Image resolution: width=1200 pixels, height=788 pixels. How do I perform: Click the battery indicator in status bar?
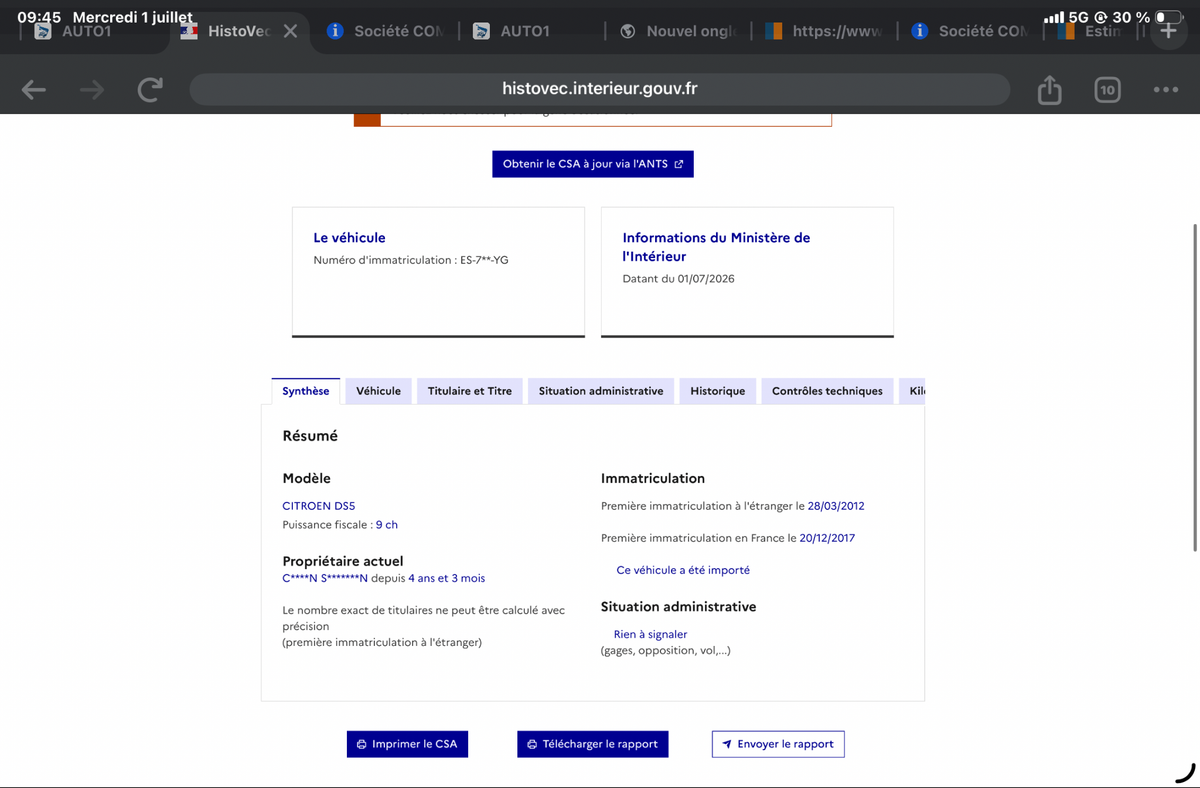point(1168,18)
